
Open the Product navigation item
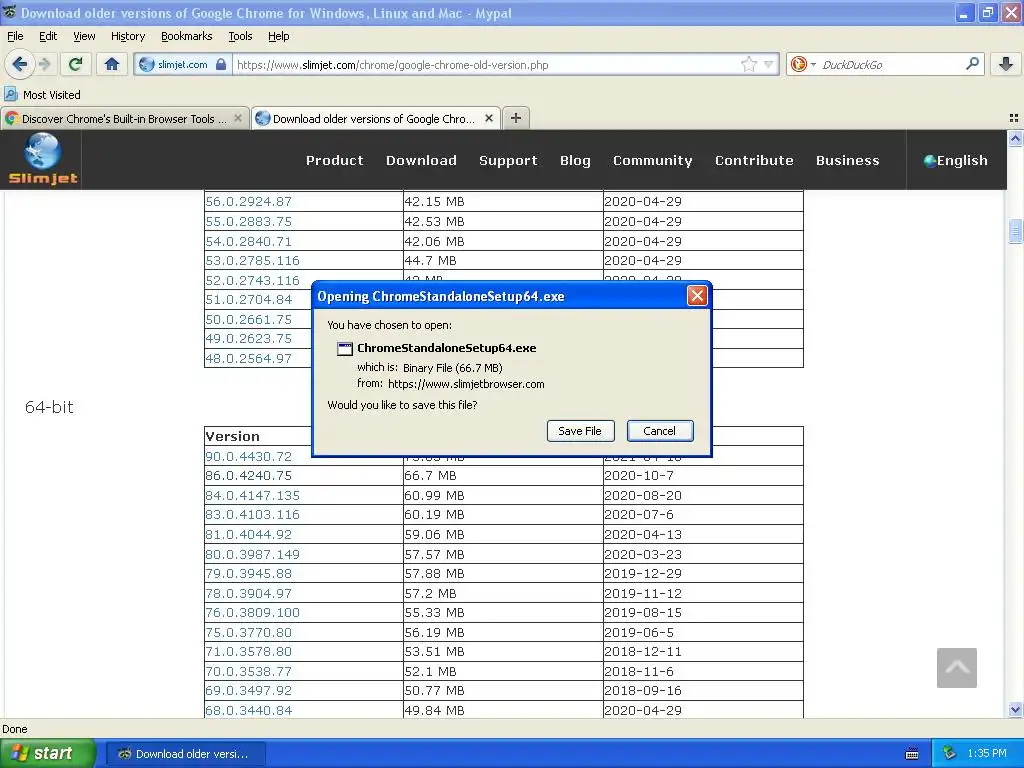tap(334, 160)
